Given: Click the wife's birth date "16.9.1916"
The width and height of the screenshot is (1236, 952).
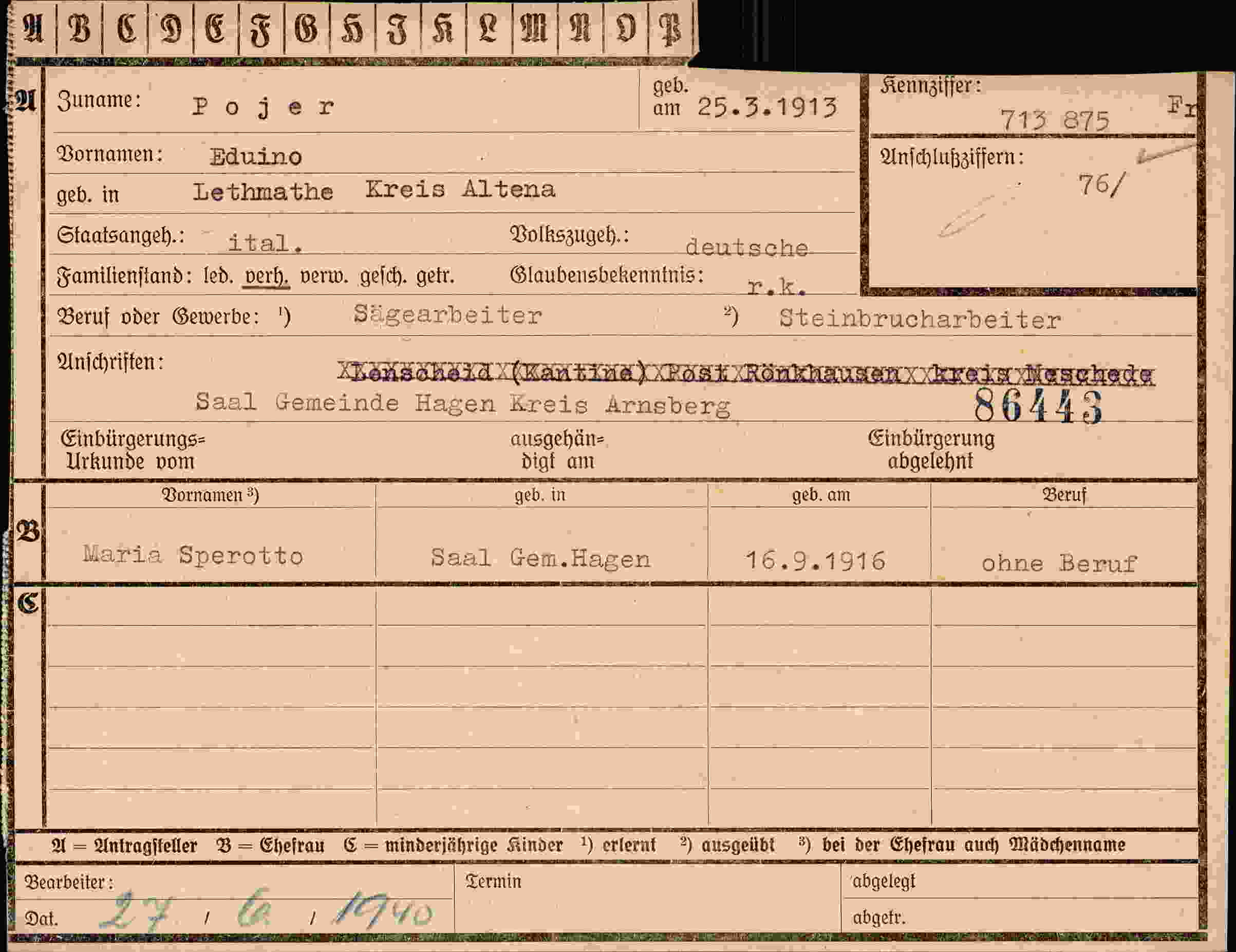Looking at the screenshot, I should point(815,561).
